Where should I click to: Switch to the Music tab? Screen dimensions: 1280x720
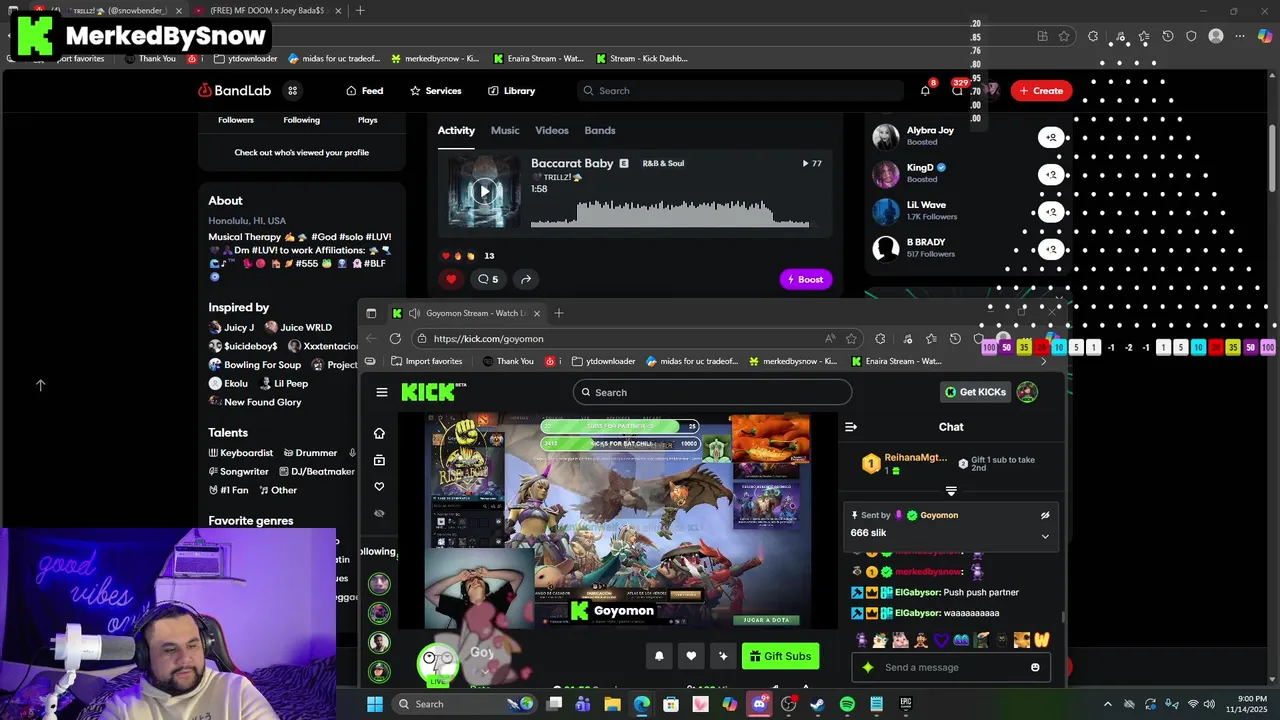(505, 131)
